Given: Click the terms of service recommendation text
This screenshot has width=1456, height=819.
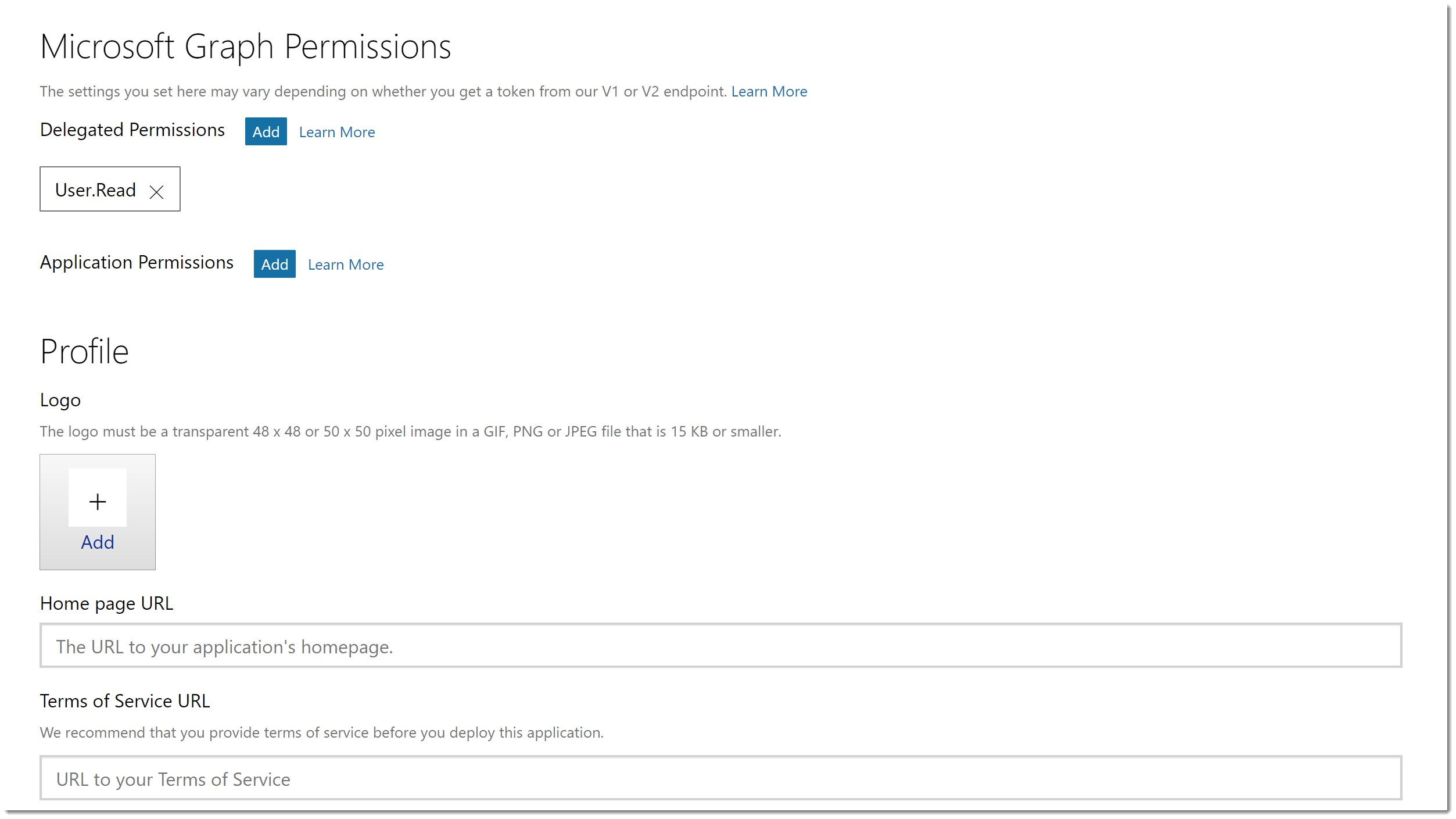Looking at the screenshot, I should click(321, 733).
